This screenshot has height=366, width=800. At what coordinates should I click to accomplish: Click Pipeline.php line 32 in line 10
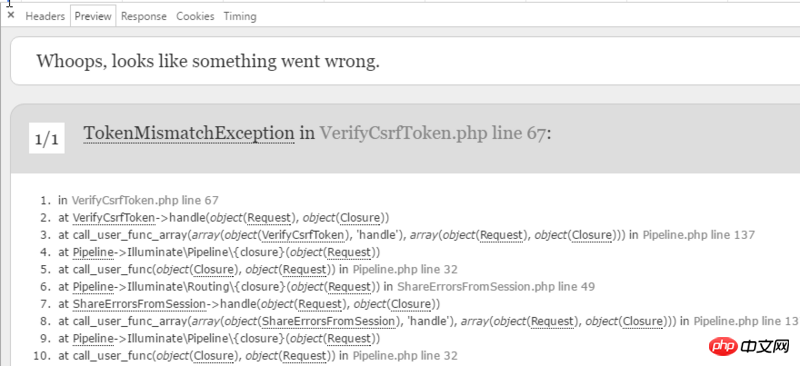click(x=405, y=356)
